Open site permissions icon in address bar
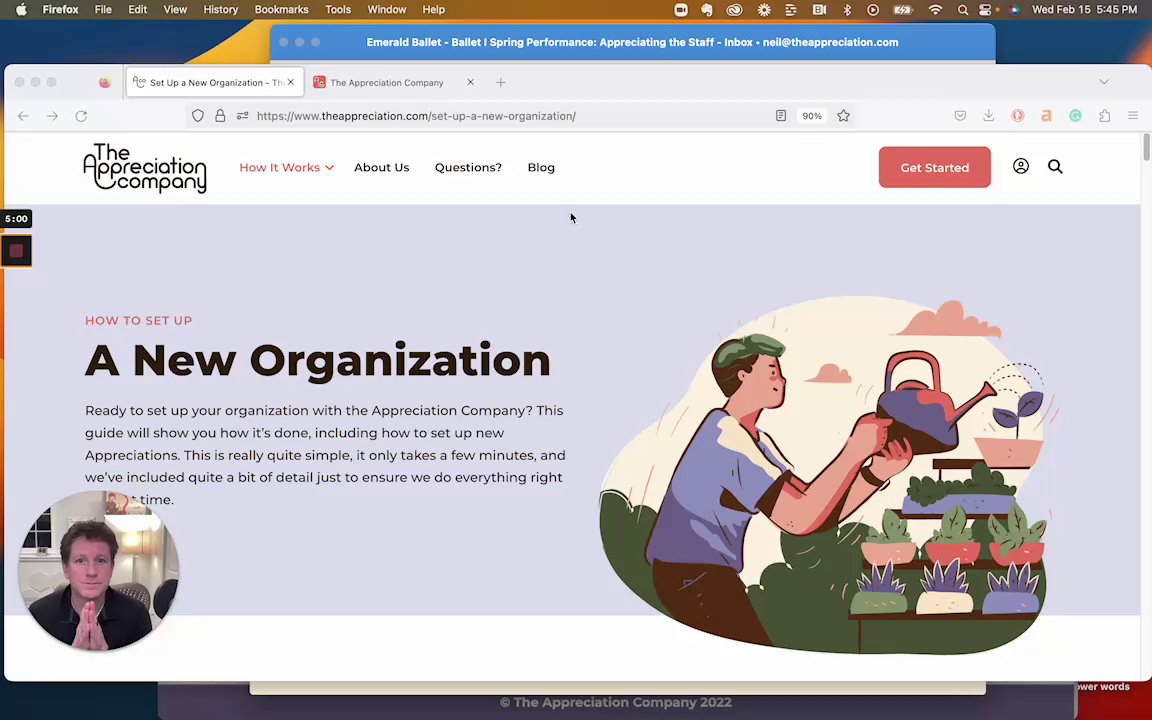 coord(242,115)
